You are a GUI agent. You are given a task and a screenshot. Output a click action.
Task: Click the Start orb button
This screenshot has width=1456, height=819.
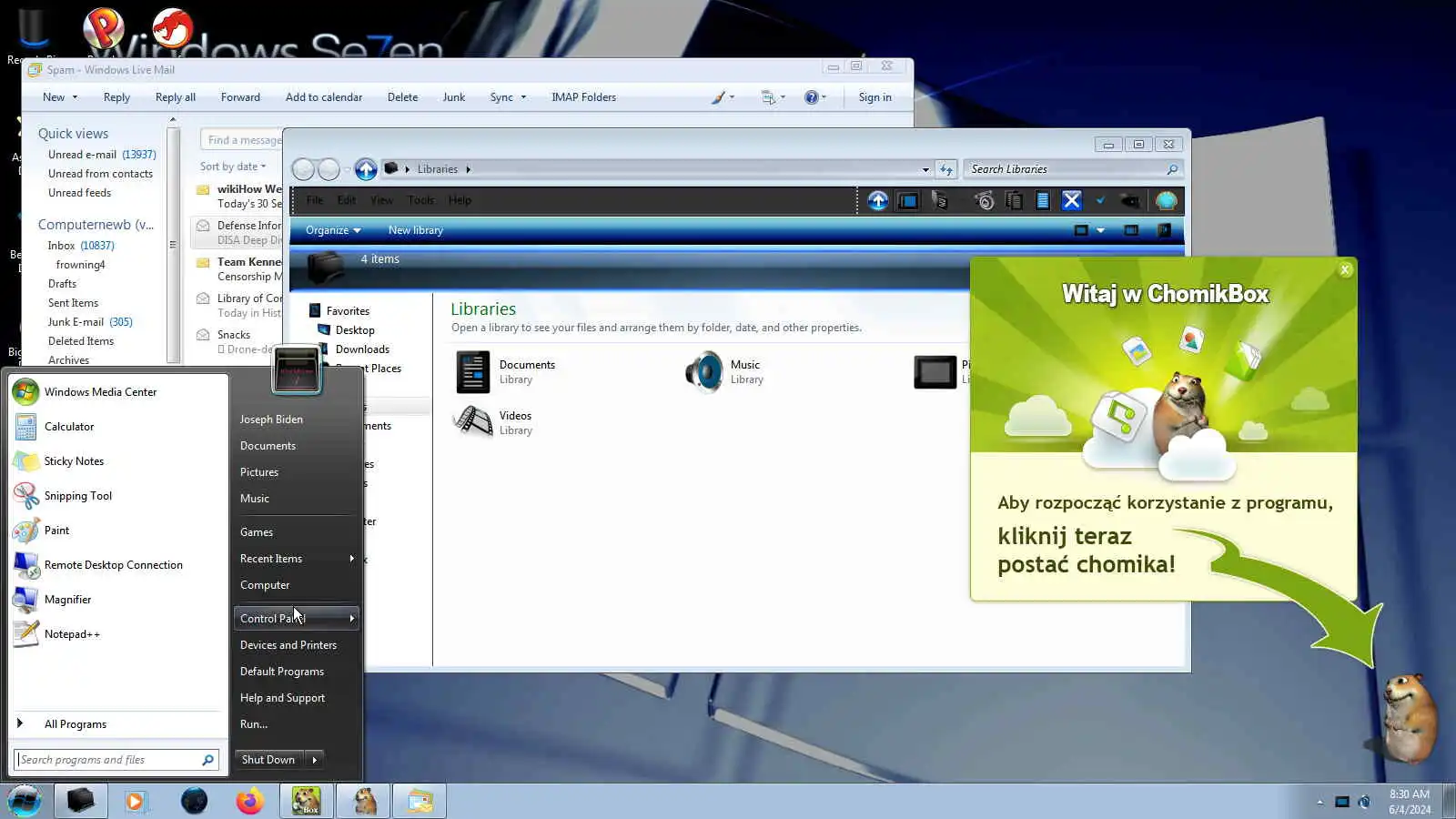(25, 801)
